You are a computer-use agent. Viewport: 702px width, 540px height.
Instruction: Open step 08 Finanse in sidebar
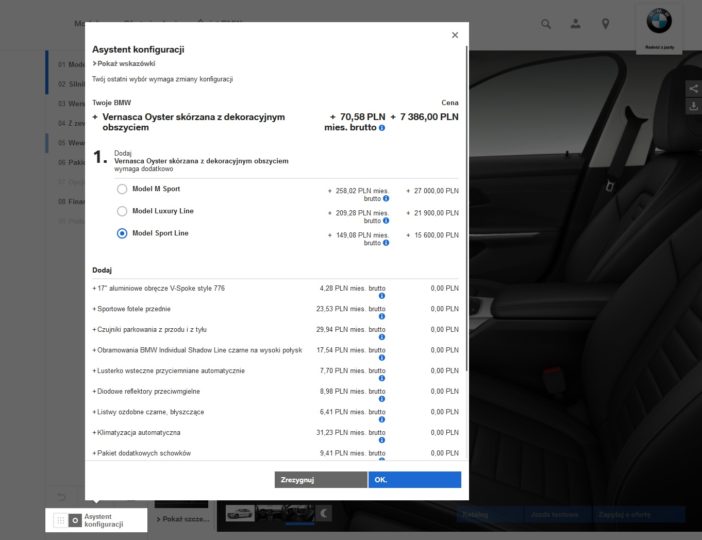click(71, 201)
